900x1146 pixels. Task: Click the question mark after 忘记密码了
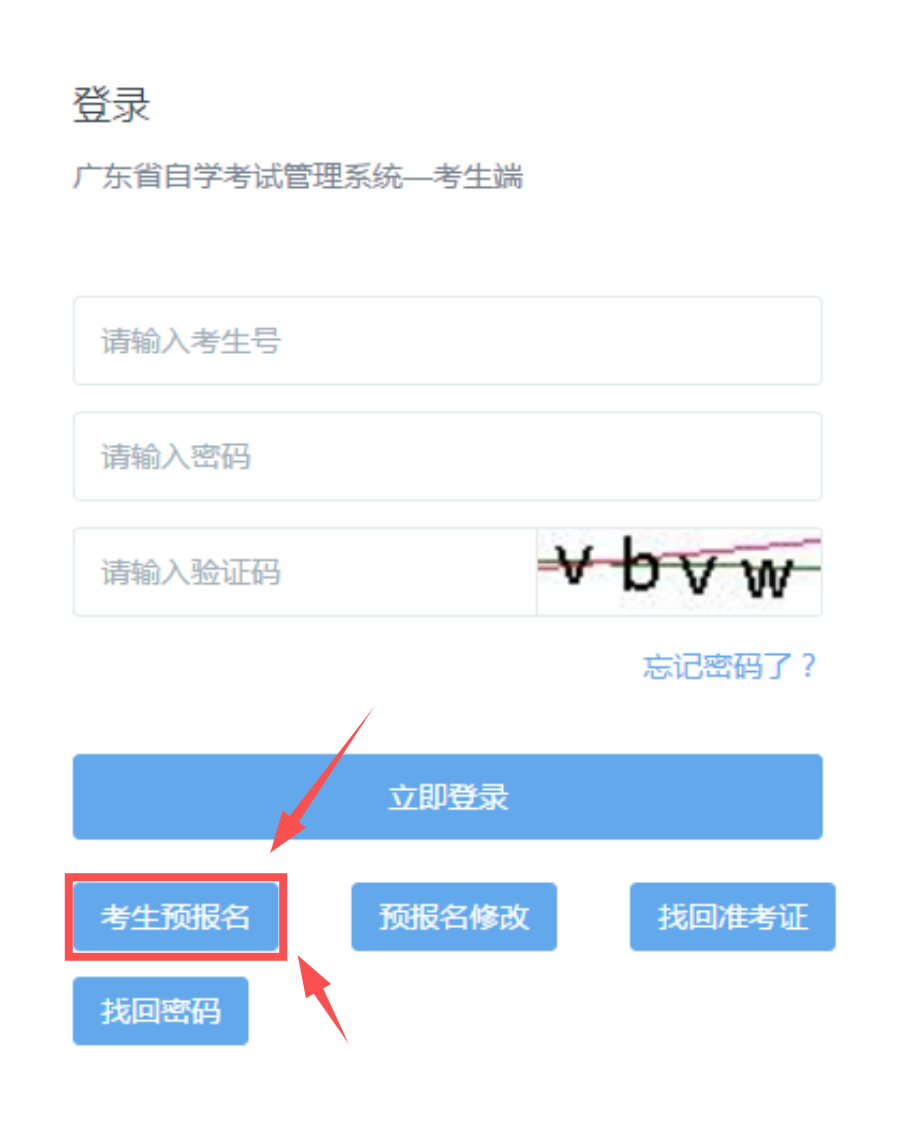point(807,666)
